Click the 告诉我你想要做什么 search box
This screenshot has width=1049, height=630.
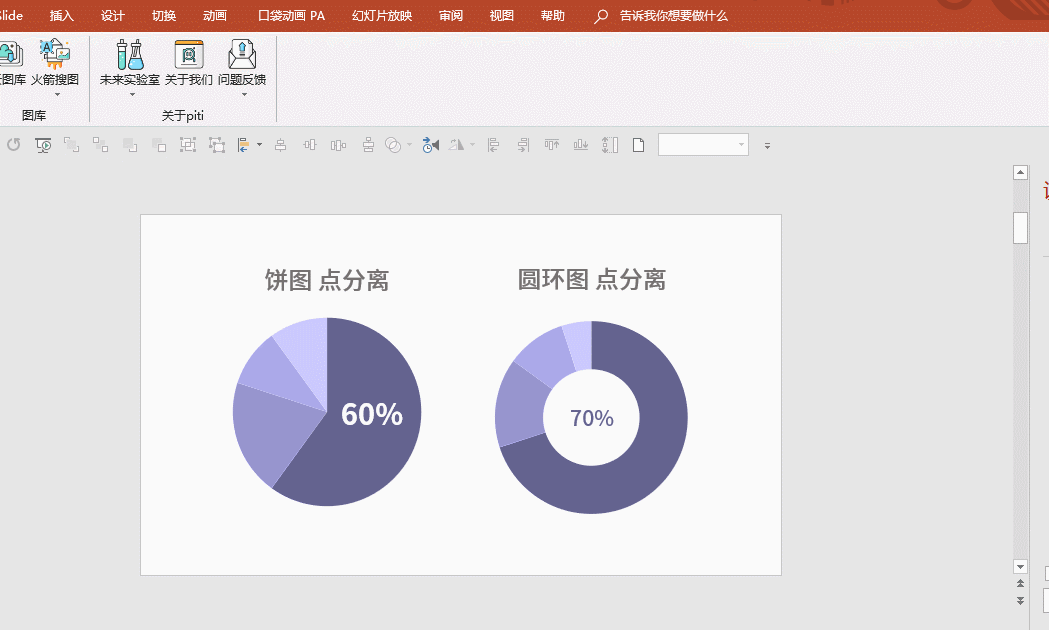(x=673, y=15)
